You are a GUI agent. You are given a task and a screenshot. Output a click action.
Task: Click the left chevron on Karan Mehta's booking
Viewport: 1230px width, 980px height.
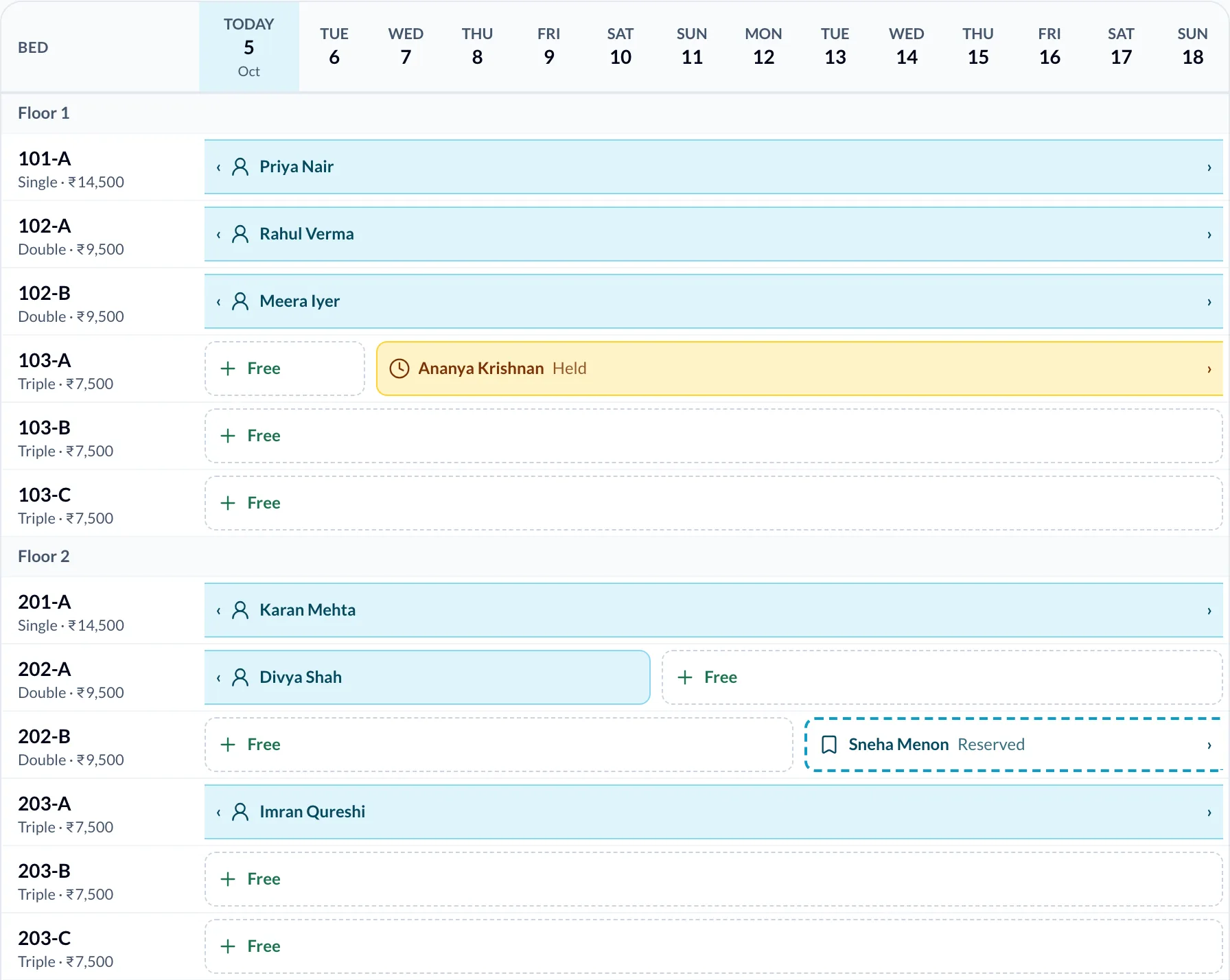pyautogui.click(x=218, y=611)
